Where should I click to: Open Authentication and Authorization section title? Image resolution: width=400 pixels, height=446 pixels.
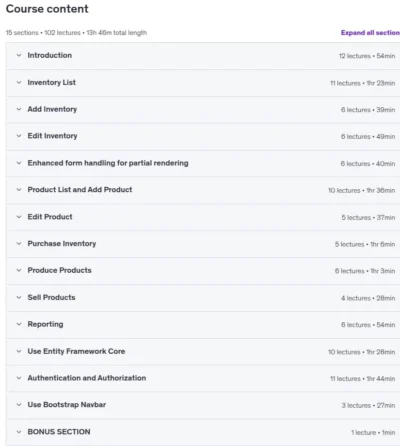(87, 378)
